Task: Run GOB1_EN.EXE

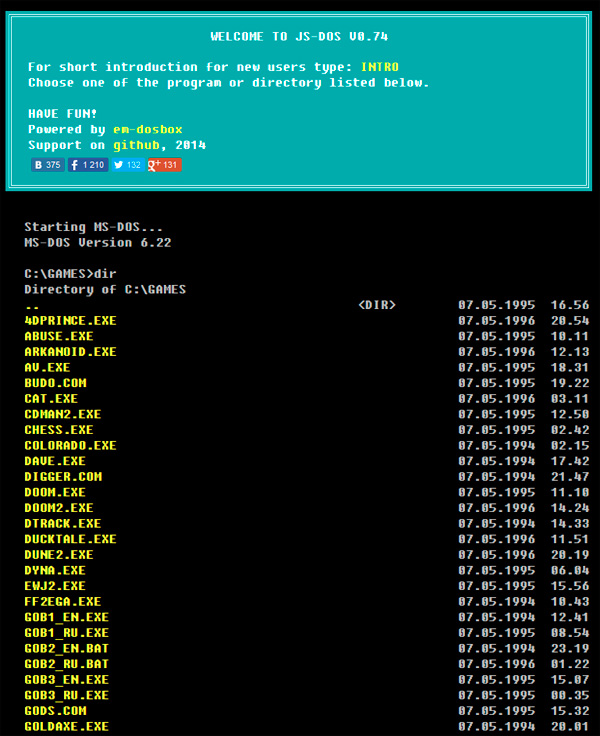Action: coord(66,617)
